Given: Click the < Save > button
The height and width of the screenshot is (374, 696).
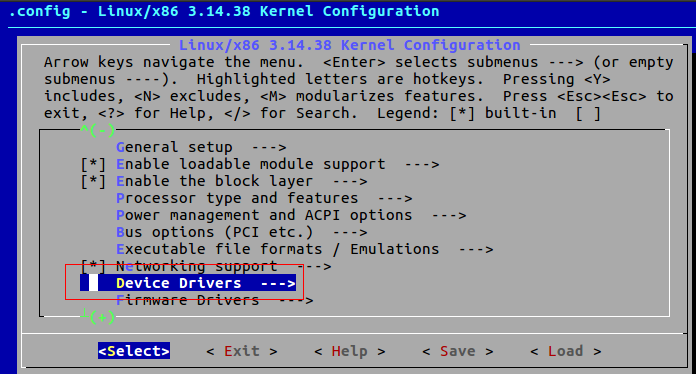Looking at the screenshot, I should pyautogui.click(x=458, y=351).
